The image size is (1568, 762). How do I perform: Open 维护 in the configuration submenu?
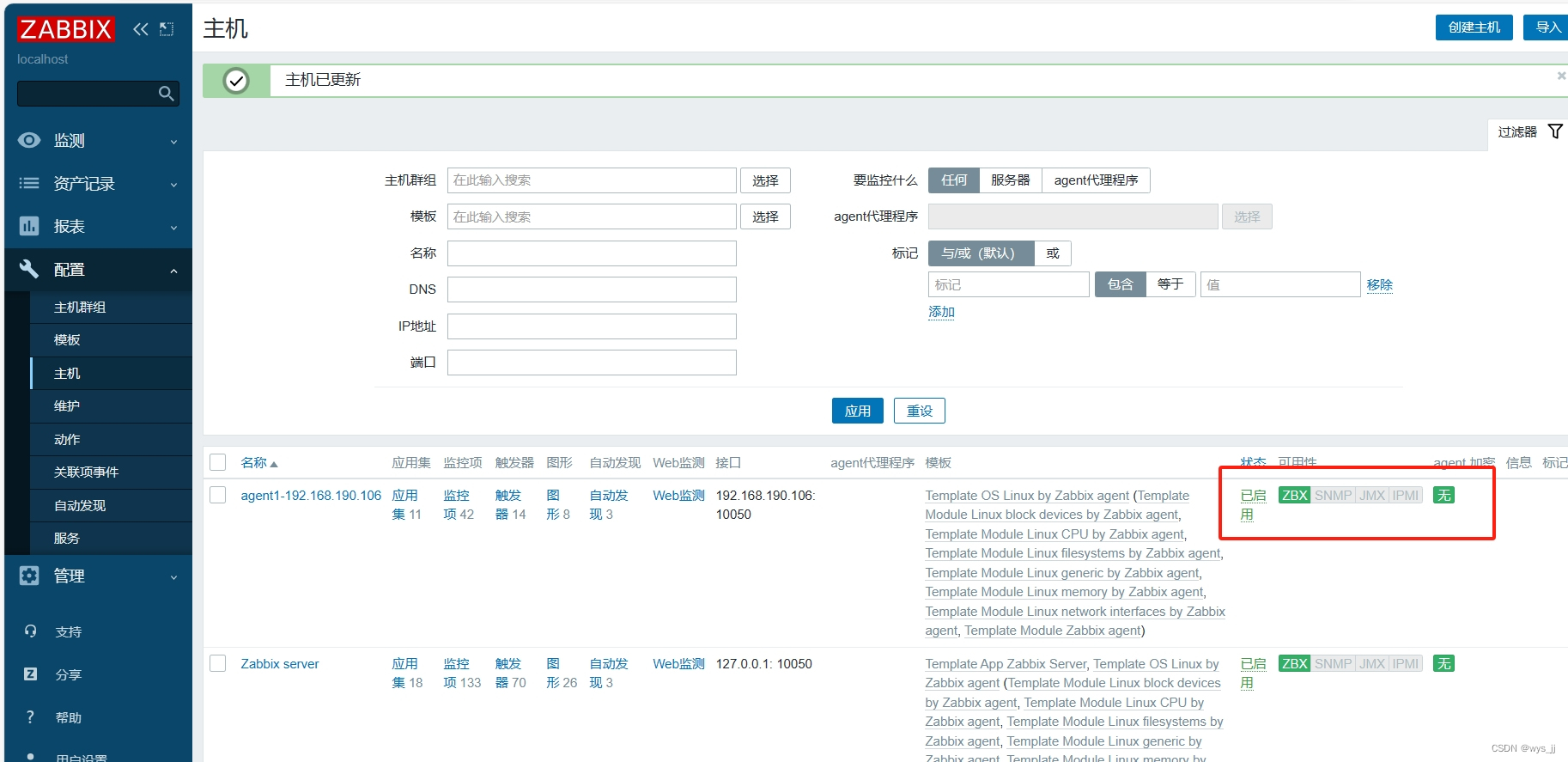tap(111, 405)
